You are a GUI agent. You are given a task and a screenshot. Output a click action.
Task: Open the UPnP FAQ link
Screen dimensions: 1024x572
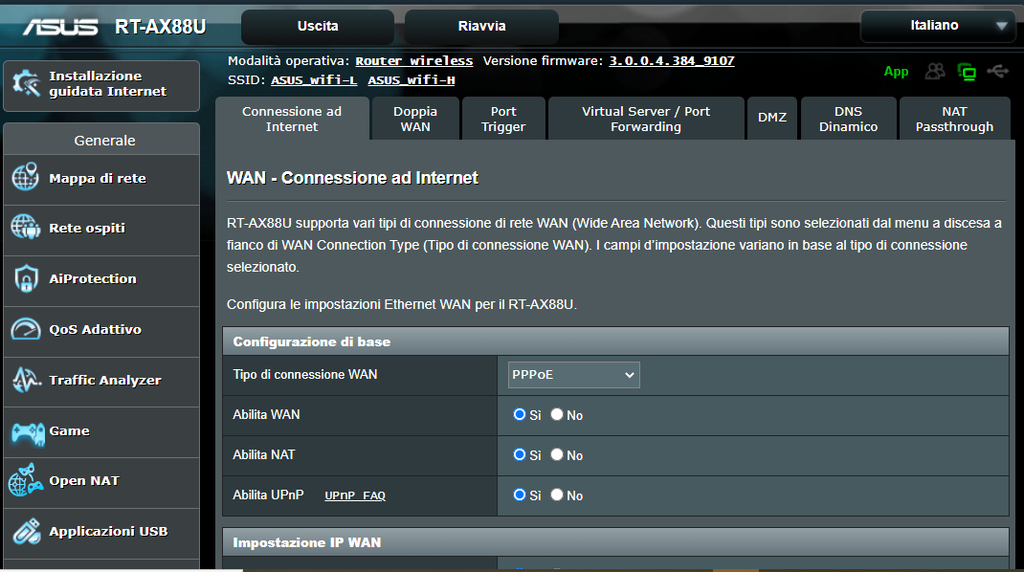(x=355, y=496)
